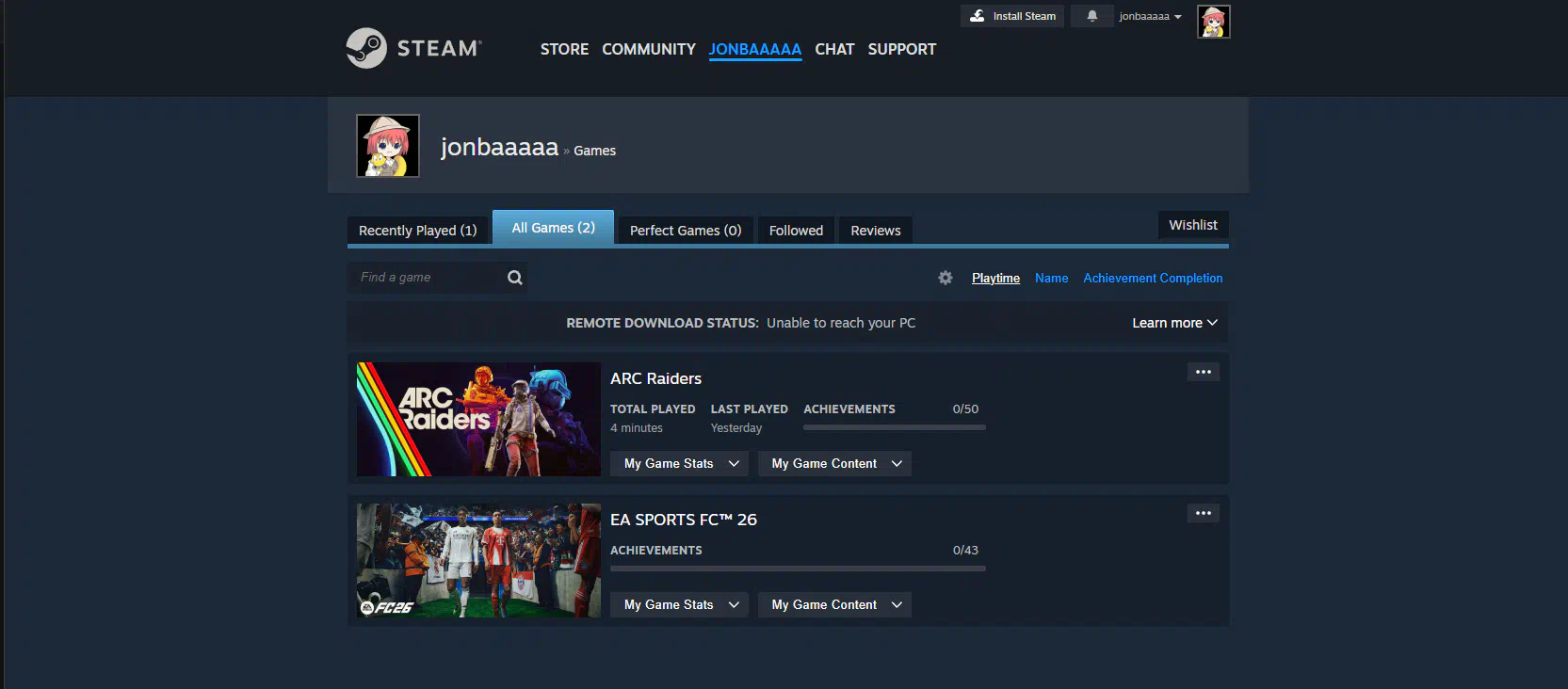1568x689 pixels.
Task: Sort games by Achievement Completion
Action: 1153,278
